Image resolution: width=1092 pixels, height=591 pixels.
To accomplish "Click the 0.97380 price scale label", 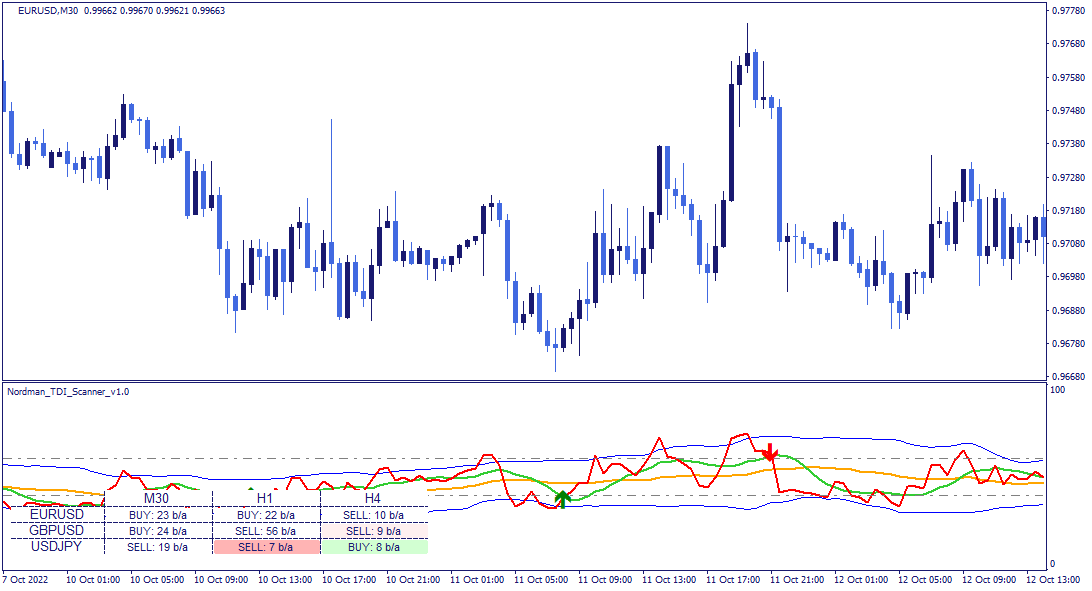I will point(1068,143).
